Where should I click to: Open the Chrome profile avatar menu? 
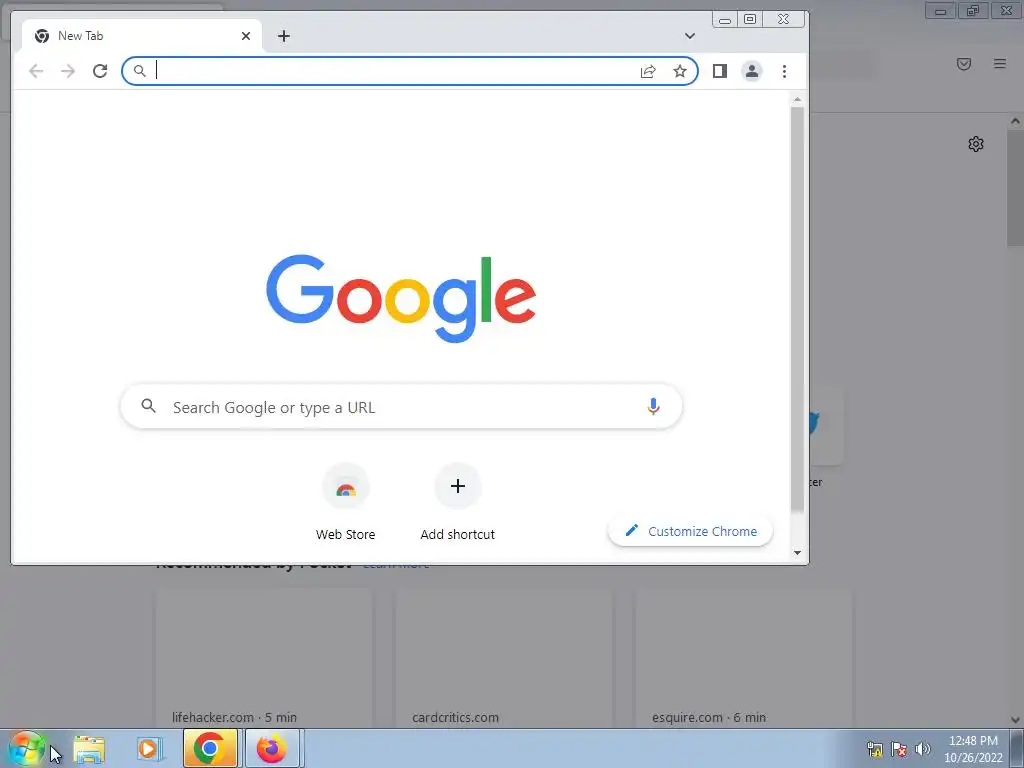pos(752,71)
